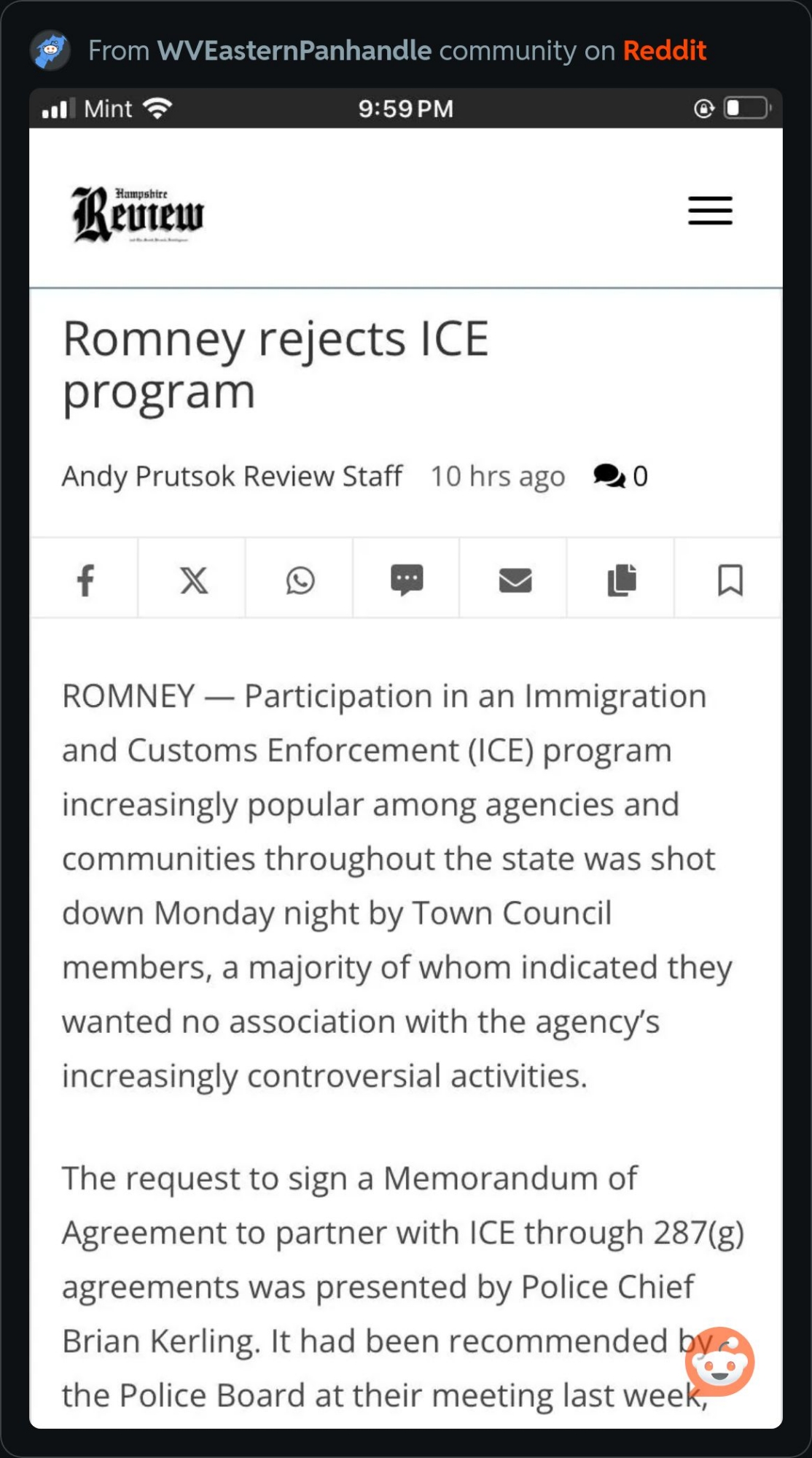Tap the battery indicator in status bar
The width and height of the screenshot is (812, 1458).
746,109
